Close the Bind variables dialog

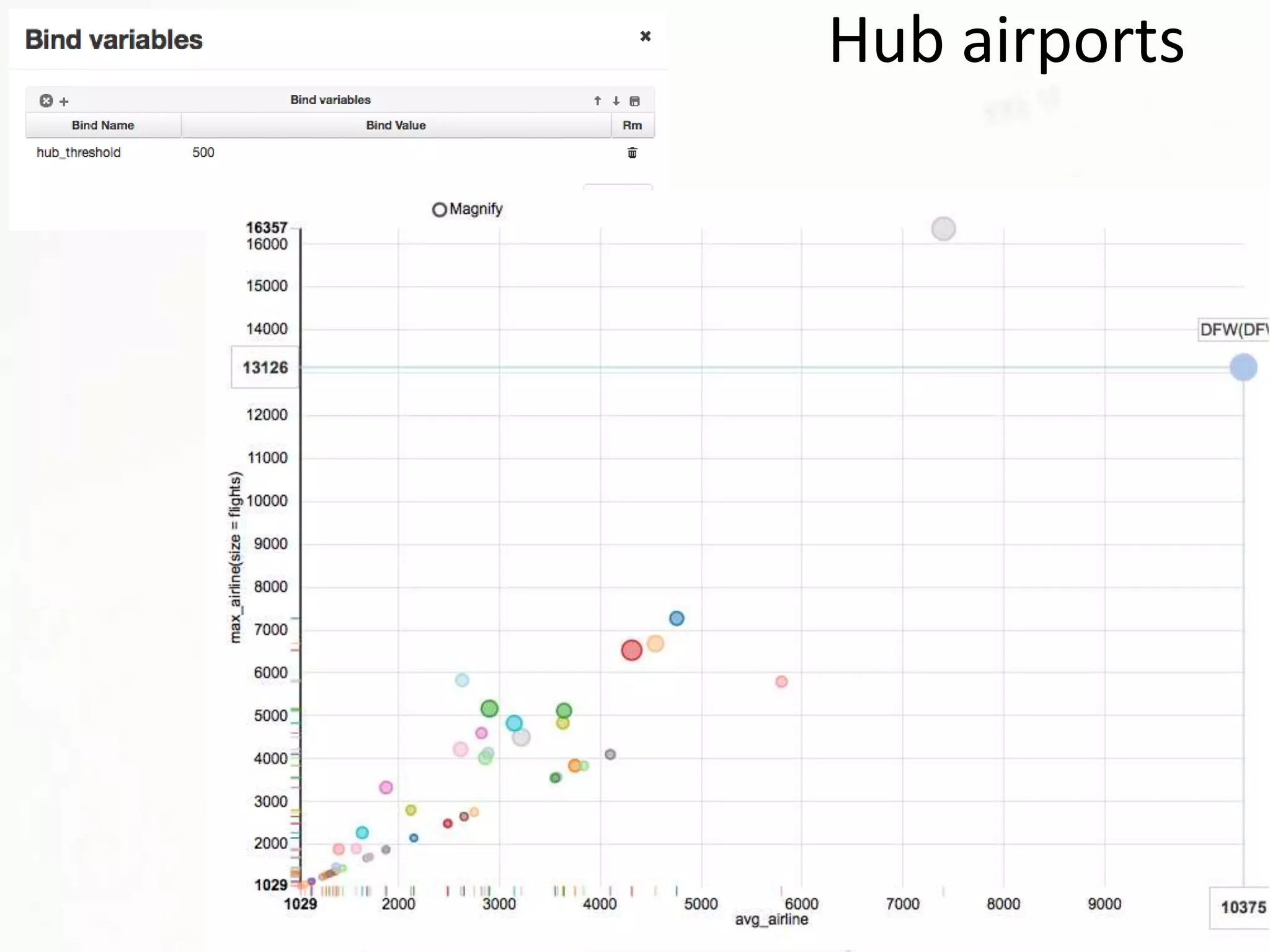[x=645, y=36]
